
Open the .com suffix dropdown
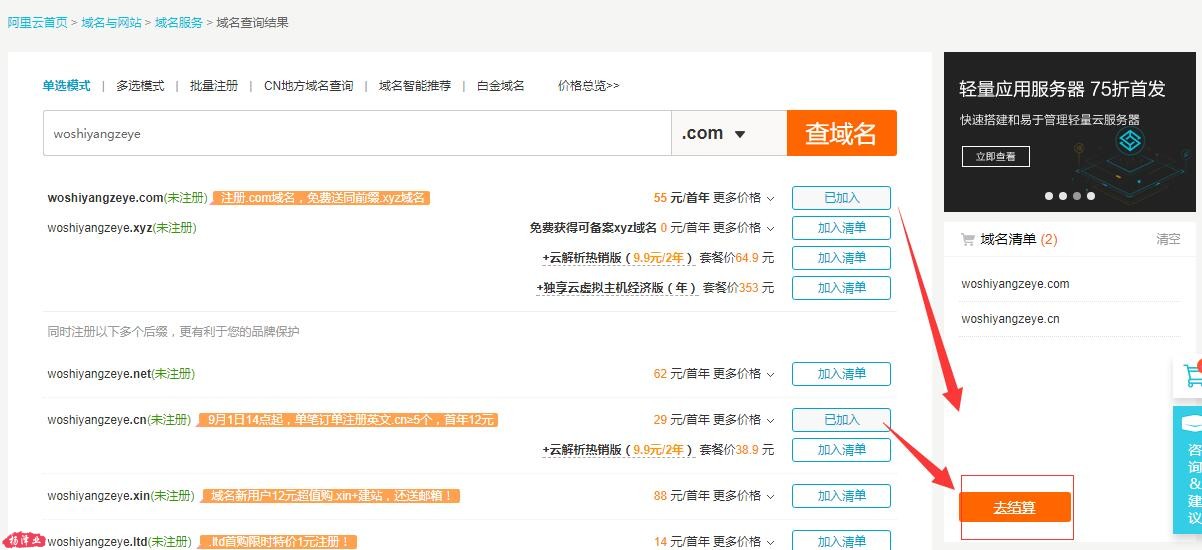(729, 133)
